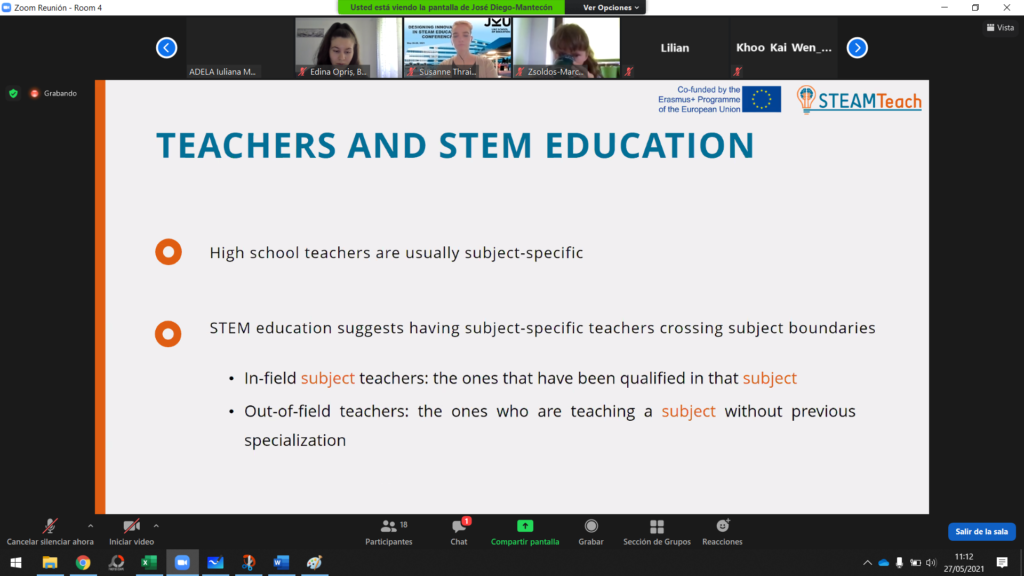Expand video options arrow beside camera
Screen dimensions: 1024x576
(156, 525)
